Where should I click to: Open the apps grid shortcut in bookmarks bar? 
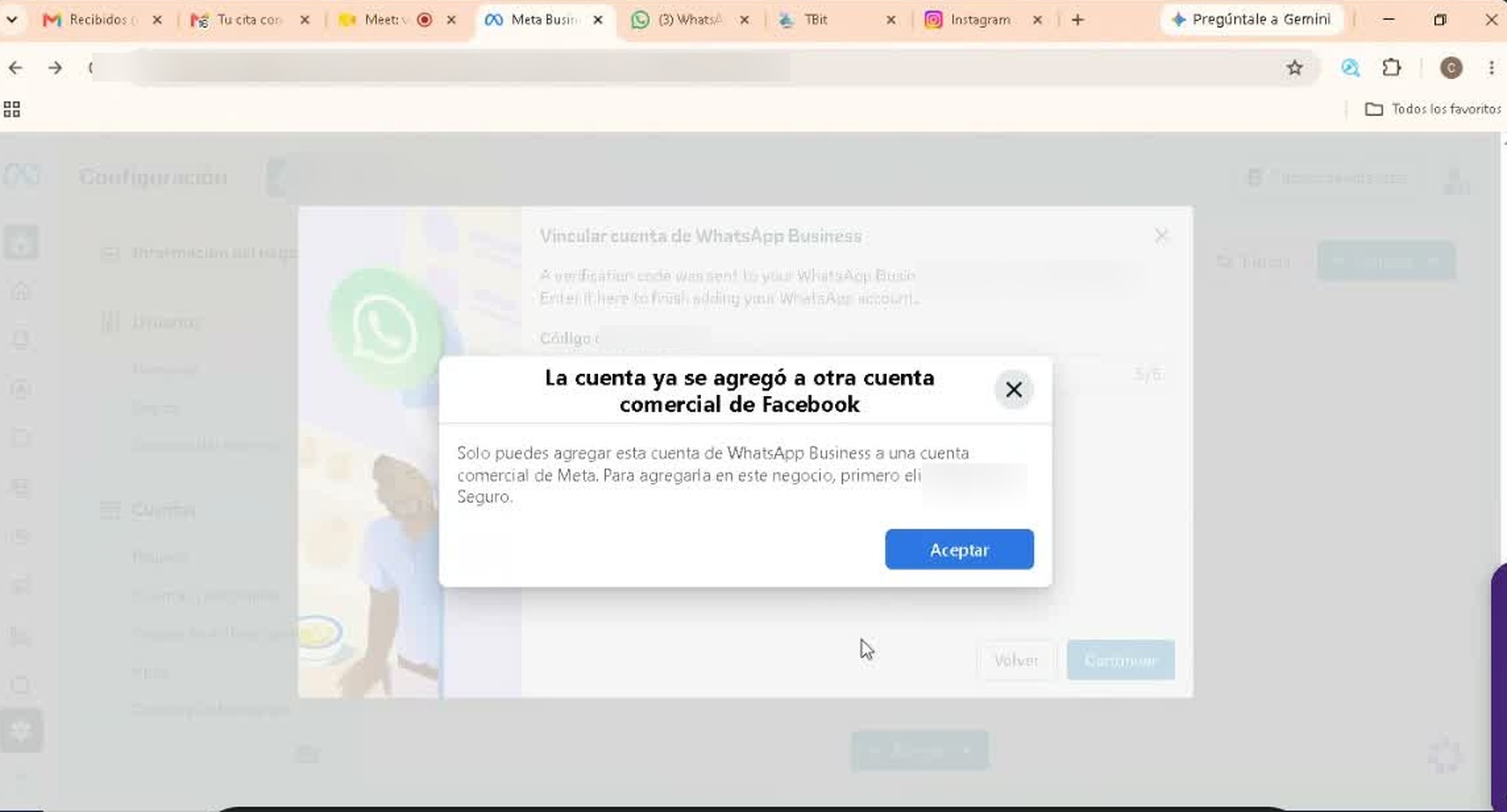(11, 109)
